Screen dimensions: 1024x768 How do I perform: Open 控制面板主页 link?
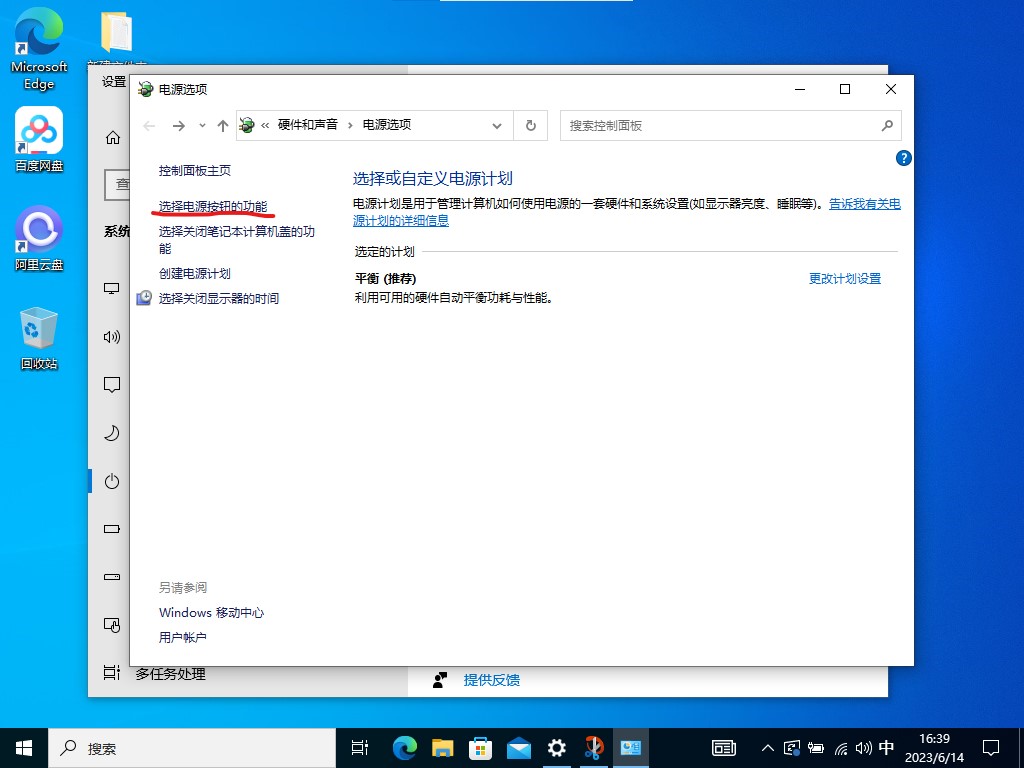[x=195, y=170]
